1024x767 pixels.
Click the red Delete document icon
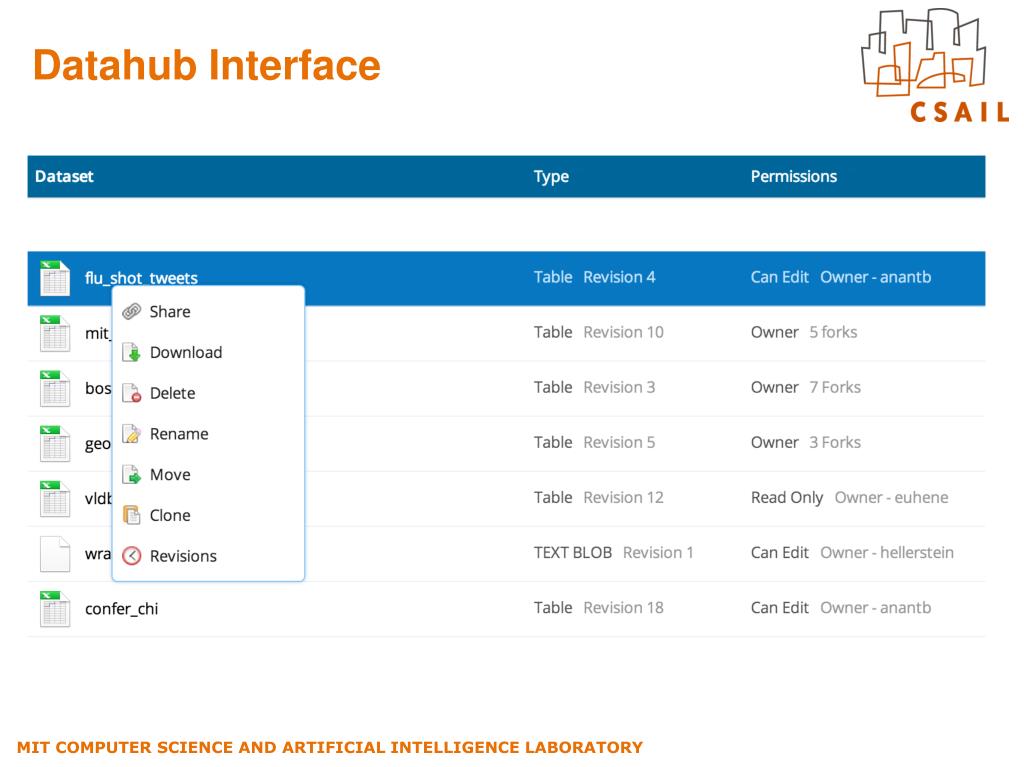tap(132, 393)
